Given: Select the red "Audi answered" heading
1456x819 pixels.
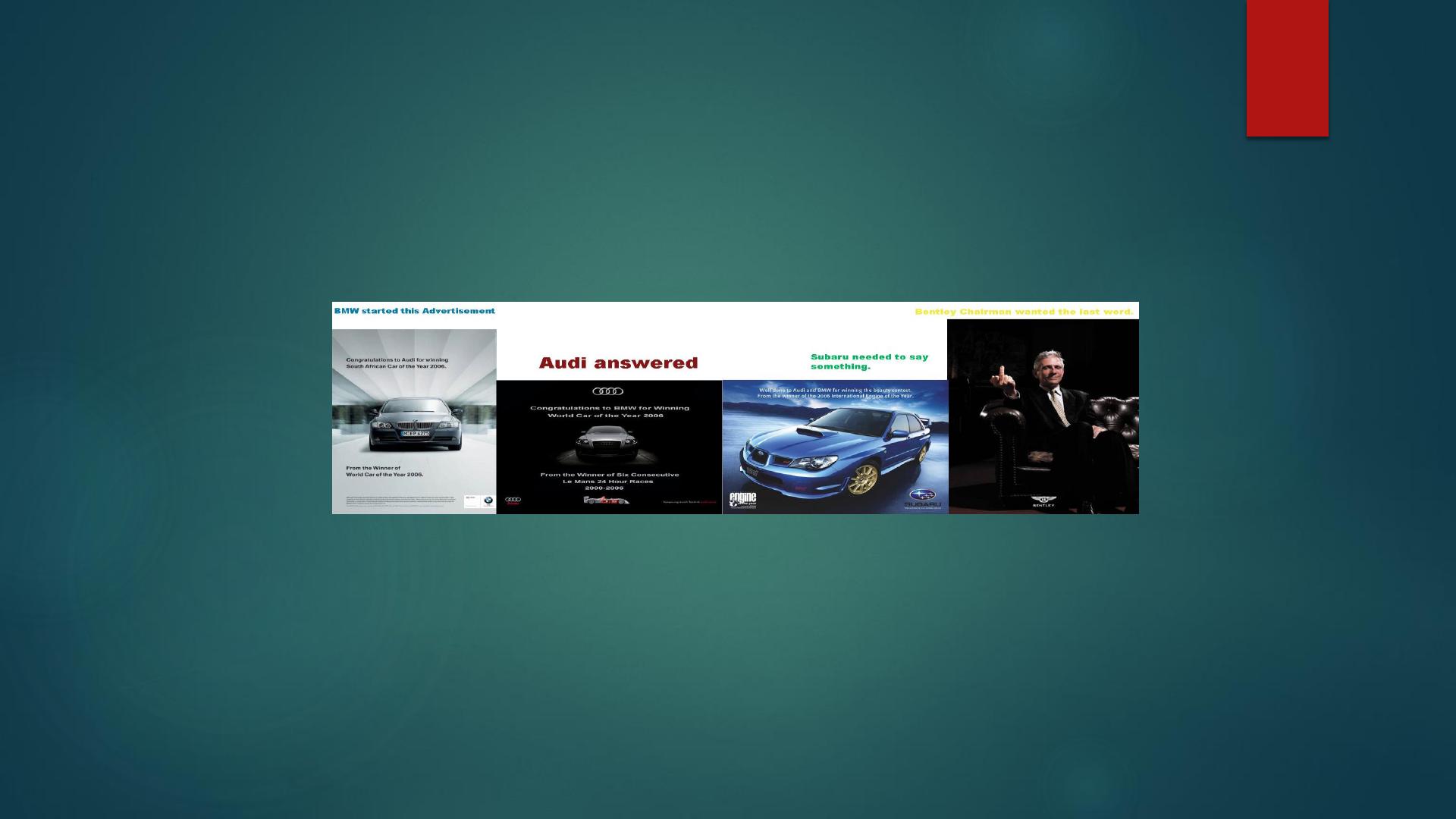Looking at the screenshot, I should (618, 363).
